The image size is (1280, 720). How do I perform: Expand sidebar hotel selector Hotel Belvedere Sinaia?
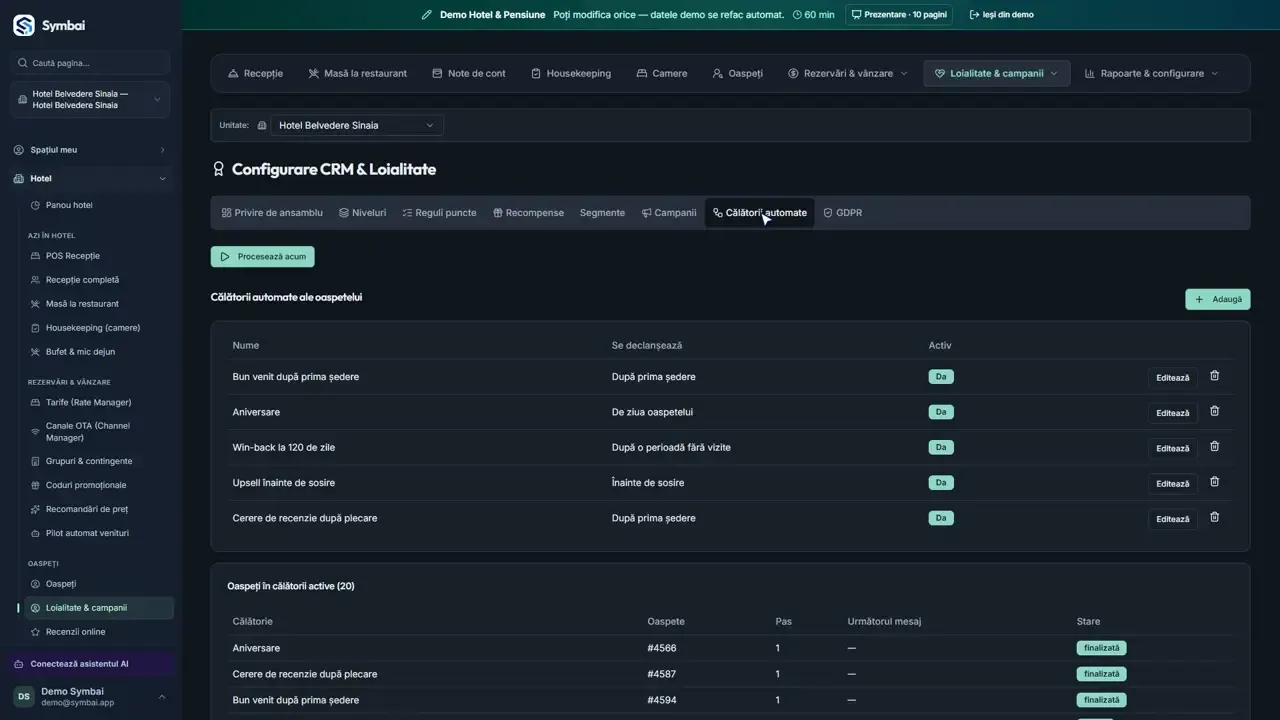pyautogui.click(x=90, y=99)
